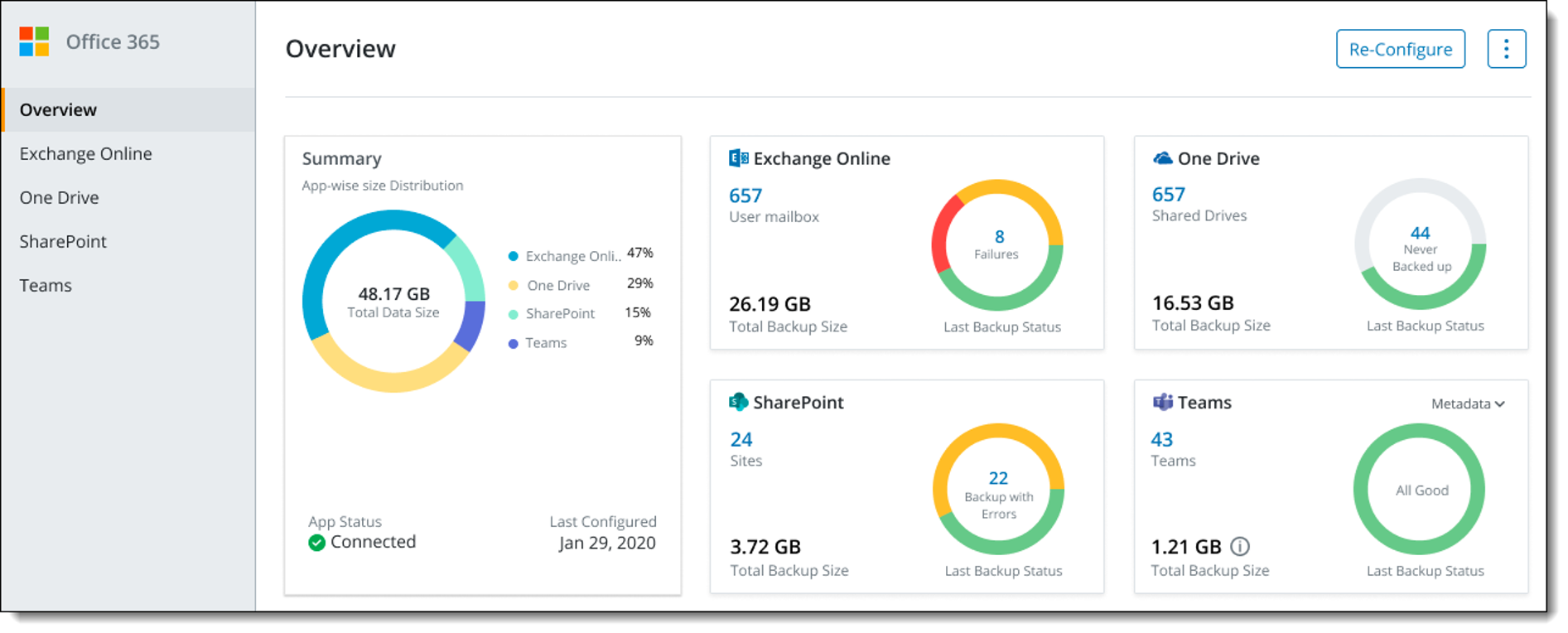Click the 26.19 GB backup size
Viewport: 1568px width, 633px height.
pos(770,304)
